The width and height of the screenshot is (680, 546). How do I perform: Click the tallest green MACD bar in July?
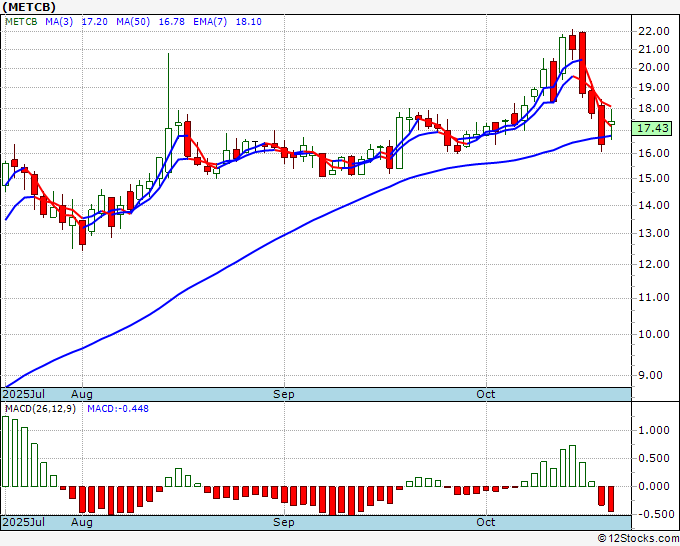pyautogui.click(x=5, y=451)
